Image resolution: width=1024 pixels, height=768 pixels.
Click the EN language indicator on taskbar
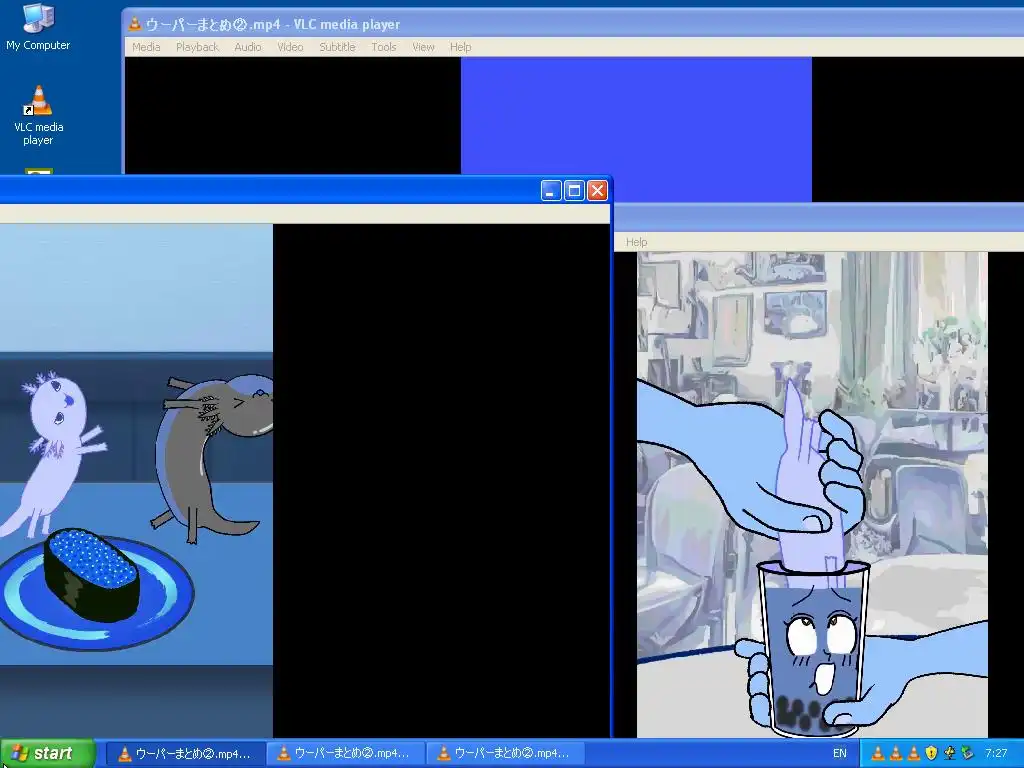coord(839,754)
